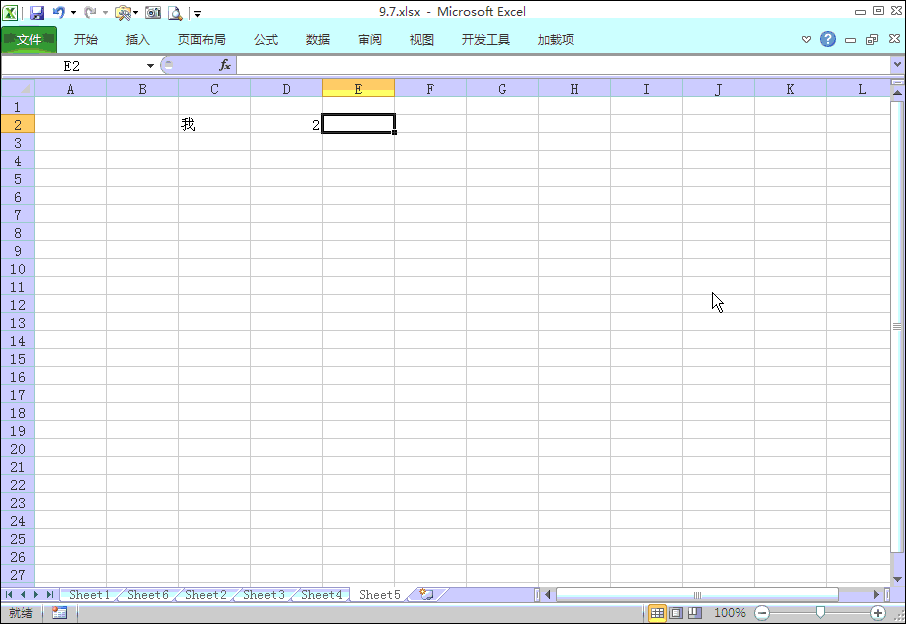Click the Redo arrow icon
Image resolution: width=906 pixels, height=624 pixels.
click(90, 12)
